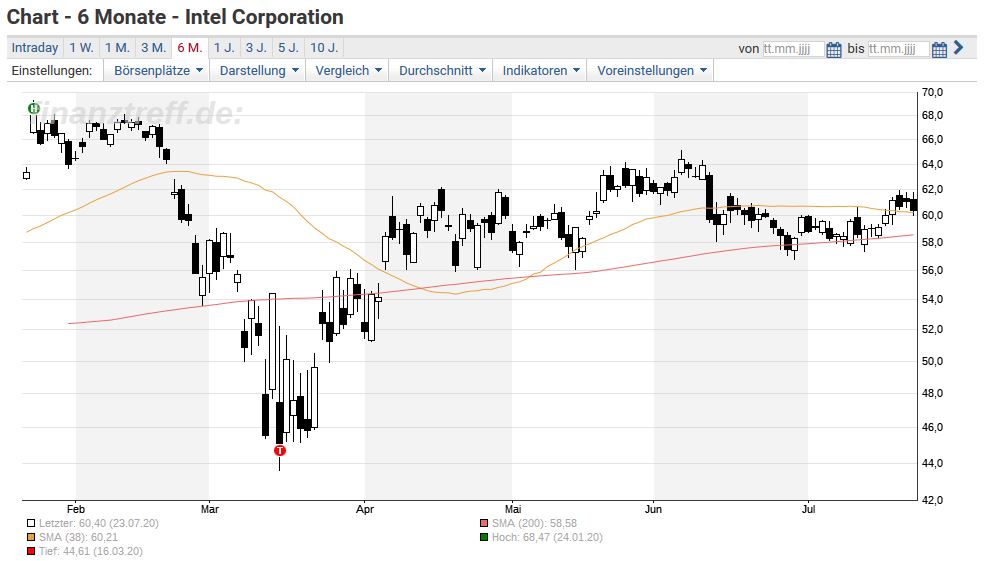Select the 3 J. time range tab
The image size is (987, 561).
256,48
